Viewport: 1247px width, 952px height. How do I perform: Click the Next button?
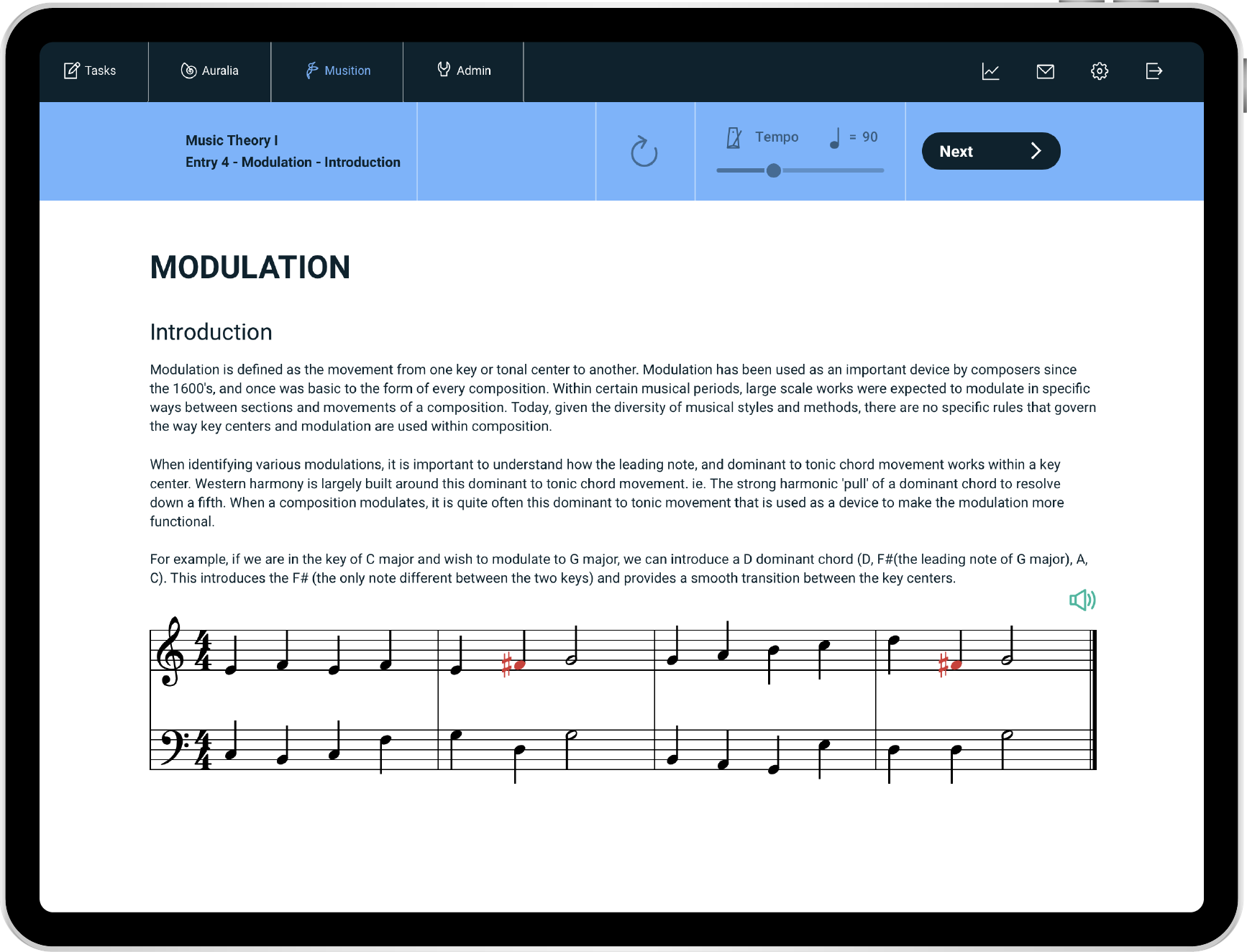tap(990, 151)
